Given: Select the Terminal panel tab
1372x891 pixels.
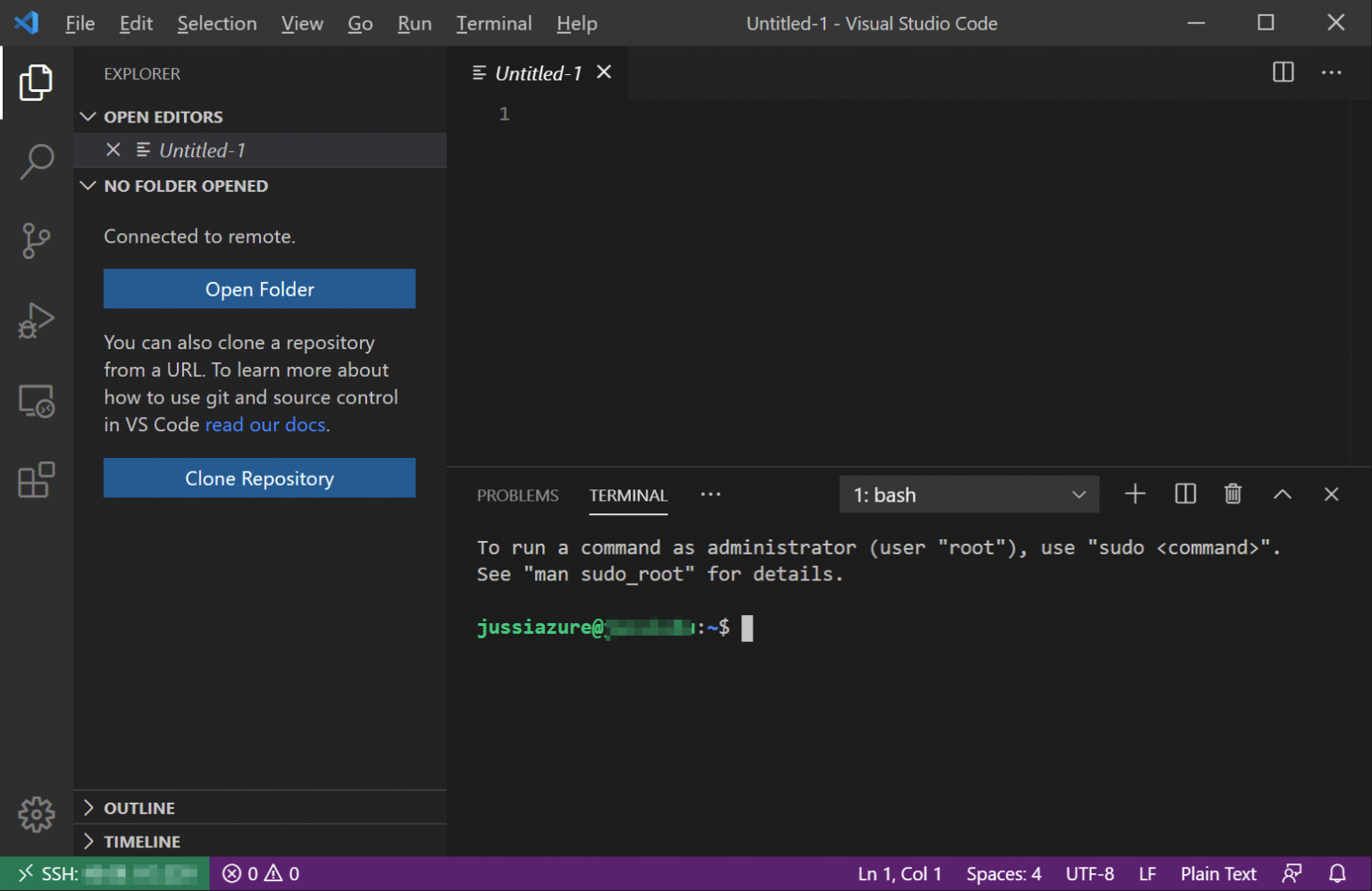Looking at the screenshot, I should coord(628,495).
